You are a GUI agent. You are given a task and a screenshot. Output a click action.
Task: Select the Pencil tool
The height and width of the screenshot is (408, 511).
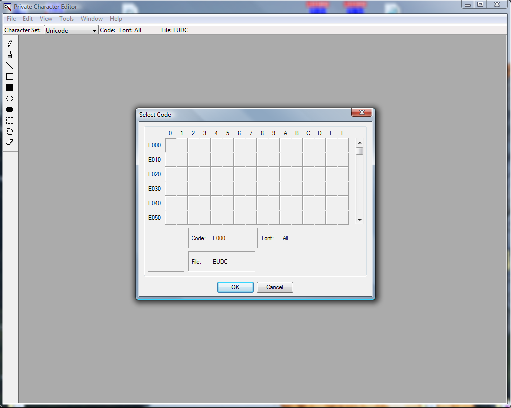[x=10, y=44]
